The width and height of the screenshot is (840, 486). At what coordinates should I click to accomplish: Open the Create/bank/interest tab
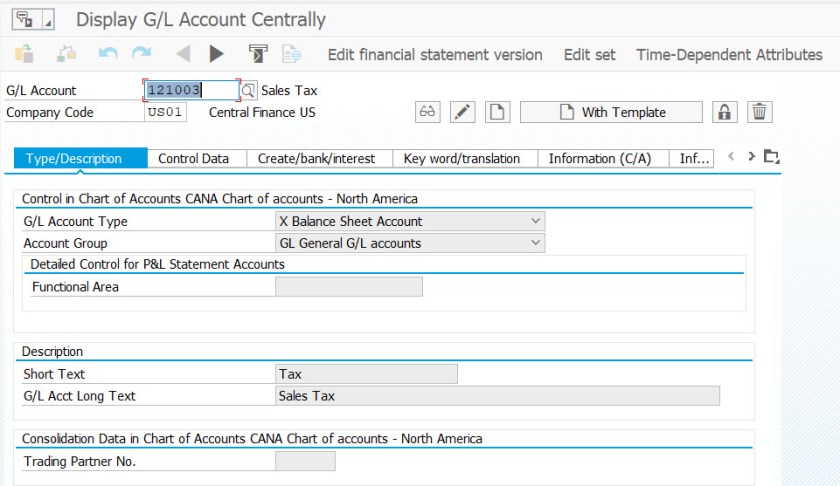pyautogui.click(x=316, y=158)
